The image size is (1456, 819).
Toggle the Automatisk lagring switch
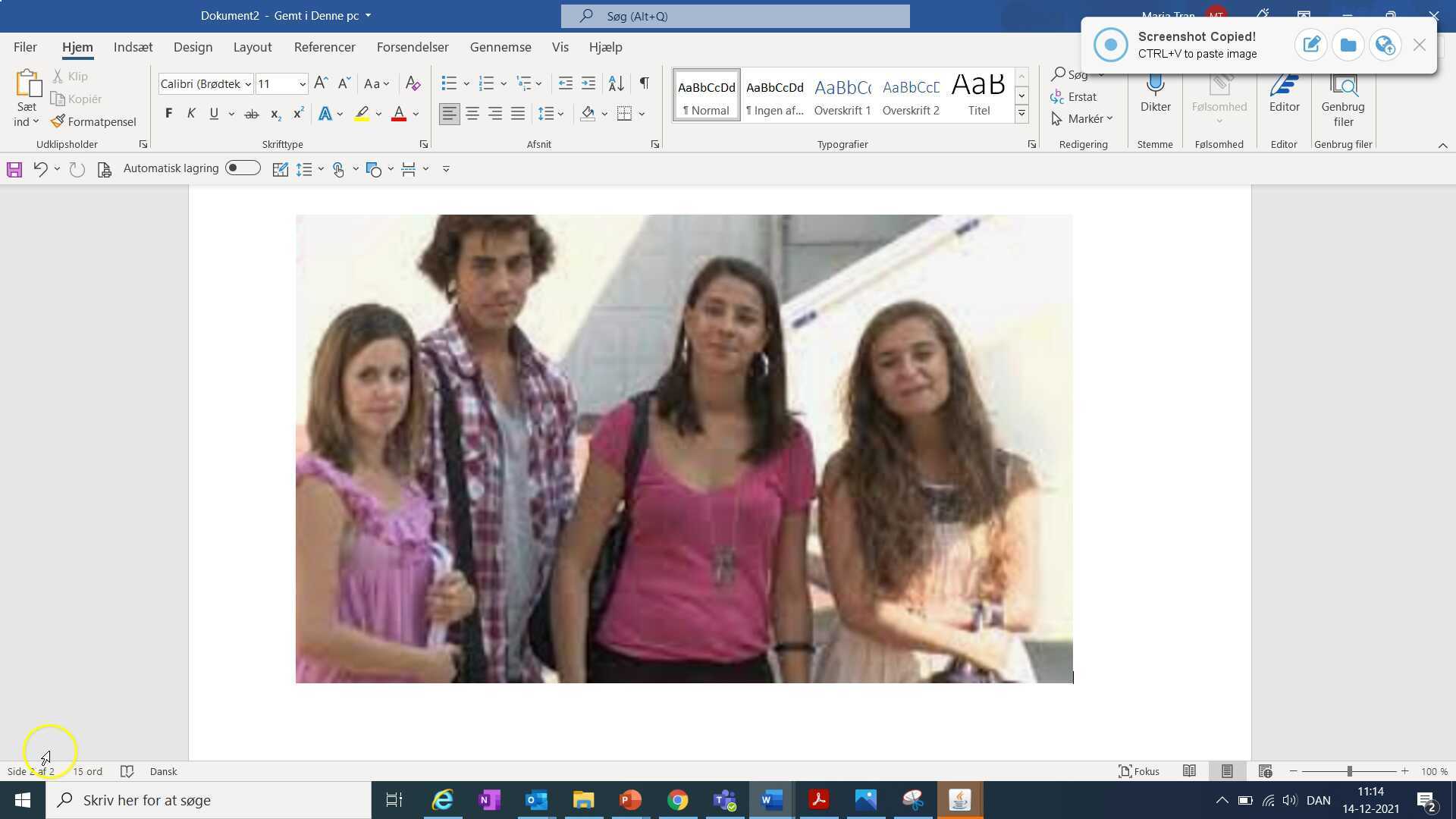[x=243, y=168]
